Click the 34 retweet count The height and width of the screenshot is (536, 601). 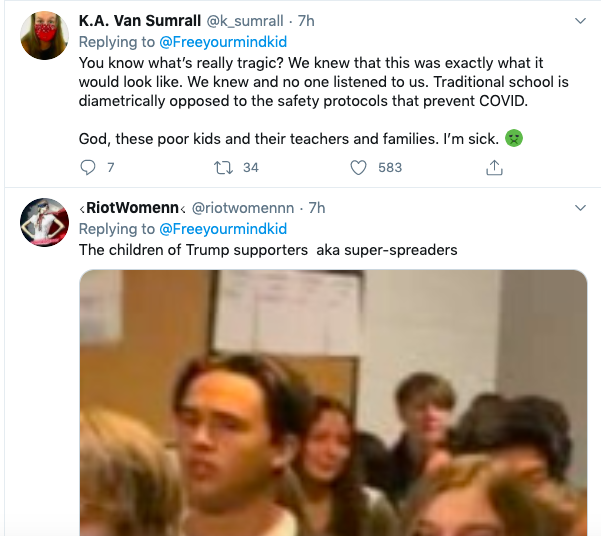click(251, 168)
